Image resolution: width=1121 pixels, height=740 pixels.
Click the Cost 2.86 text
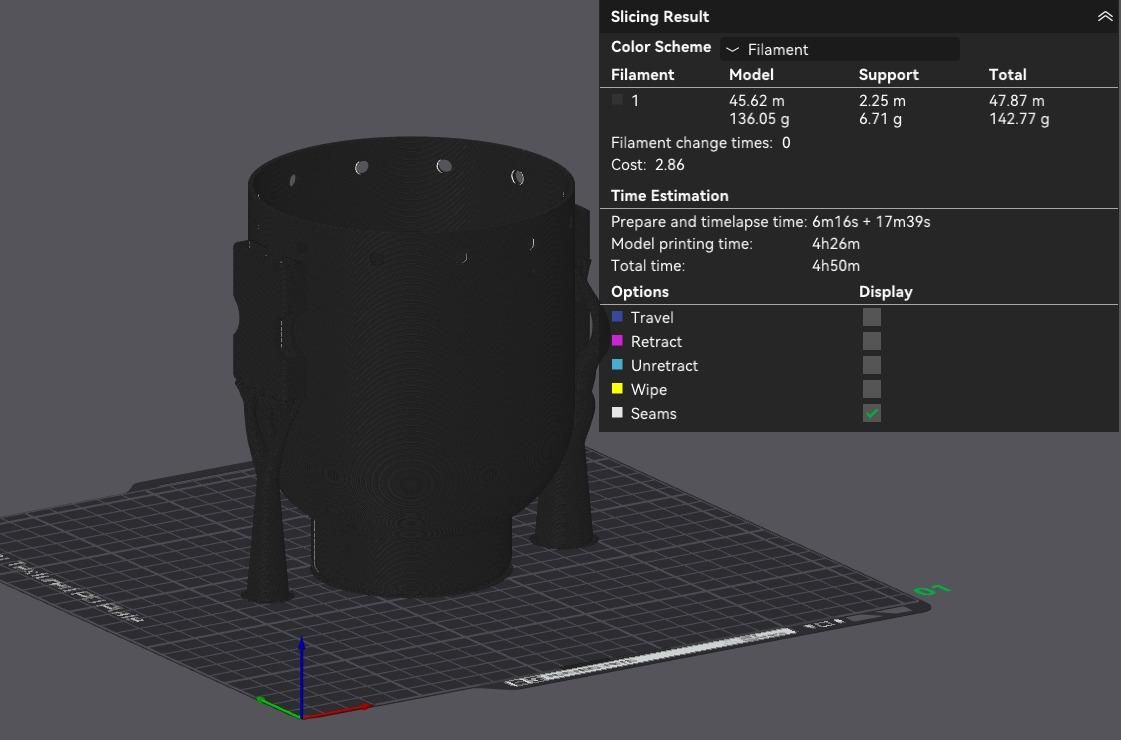pyautogui.click(x=648, y=165)
